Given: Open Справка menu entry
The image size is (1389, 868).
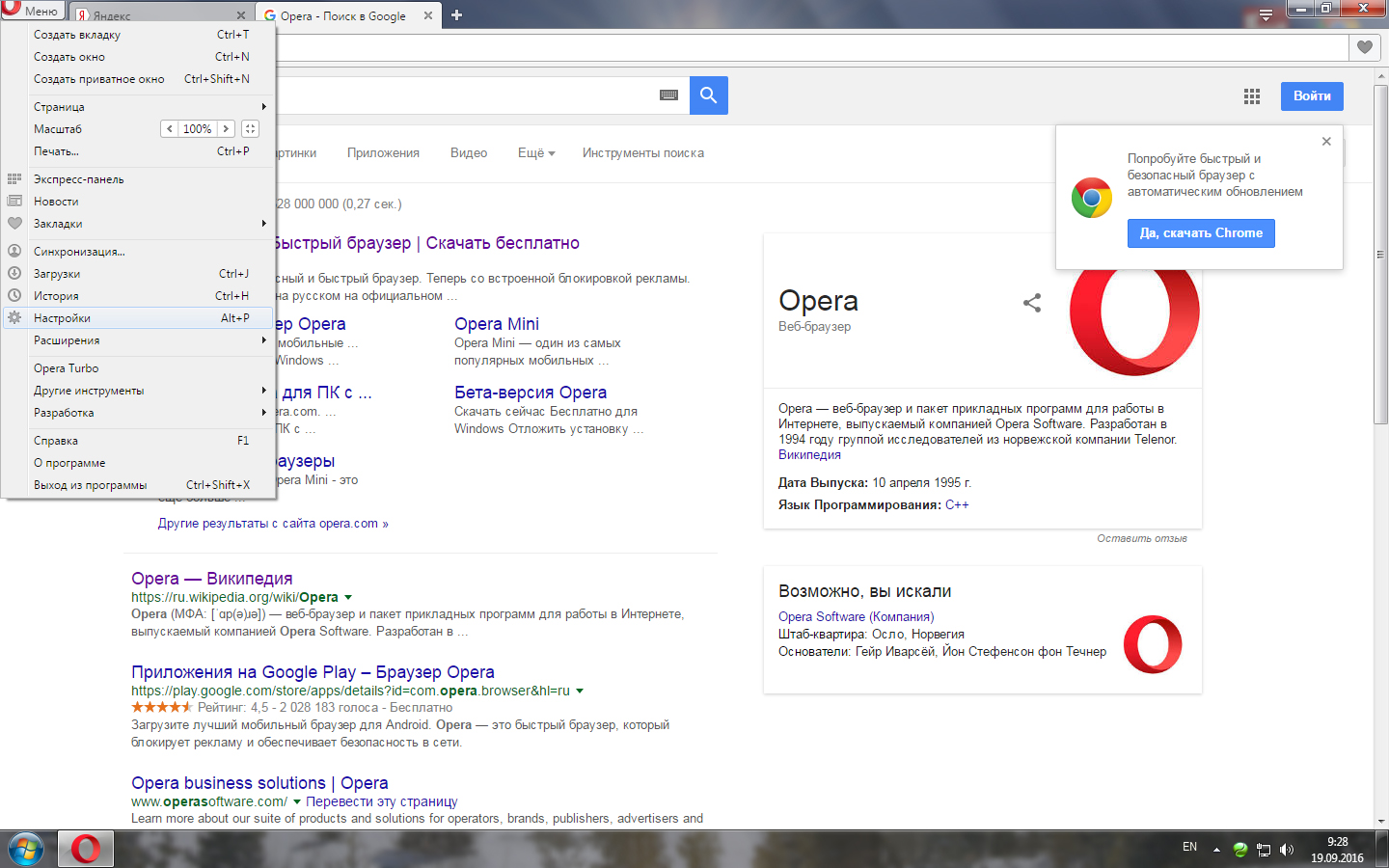Looking at the screenshot, I should [x=139, y=441].
